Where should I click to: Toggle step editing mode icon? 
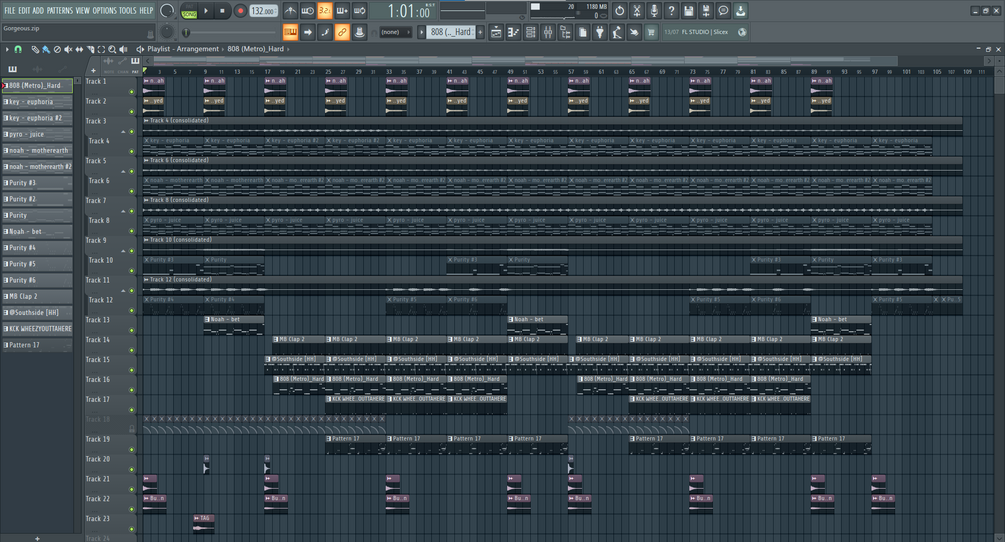click(325, 32)
